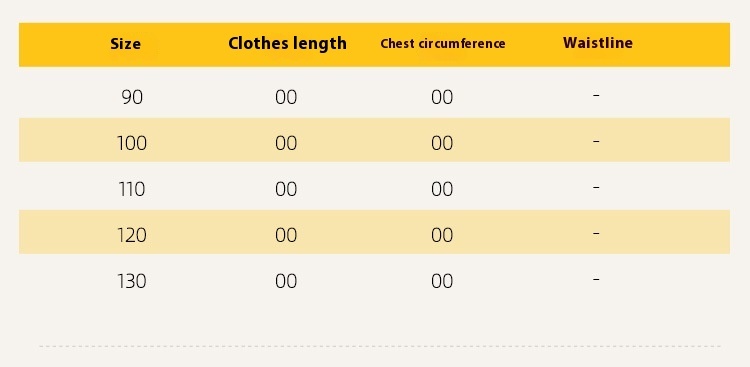The image size is (750, 367).
Task: Select the size 110 cell
Action: pyautogui.click(x=132, y=189)
